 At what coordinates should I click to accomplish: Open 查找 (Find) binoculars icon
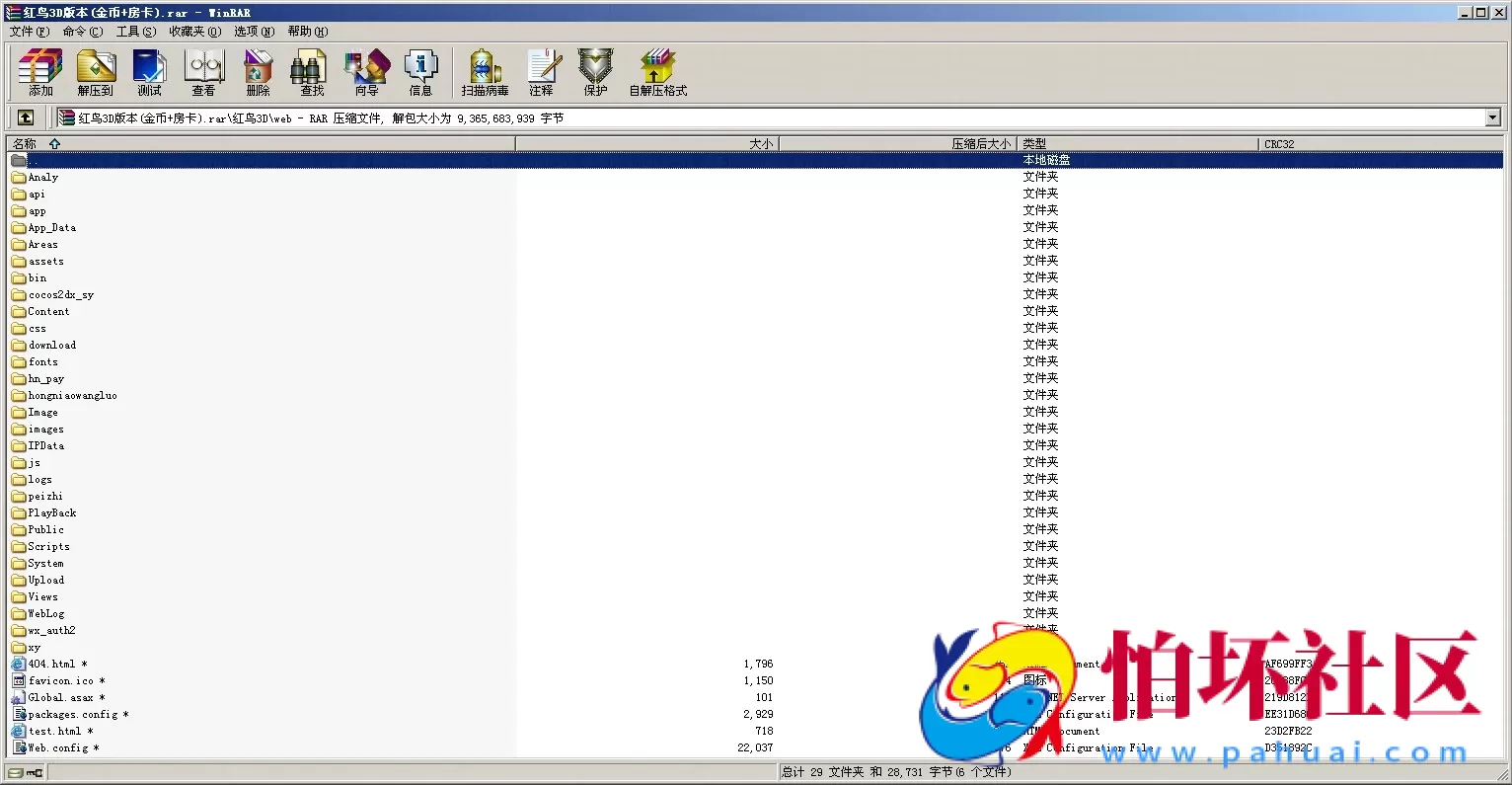(x=312, y=72)
